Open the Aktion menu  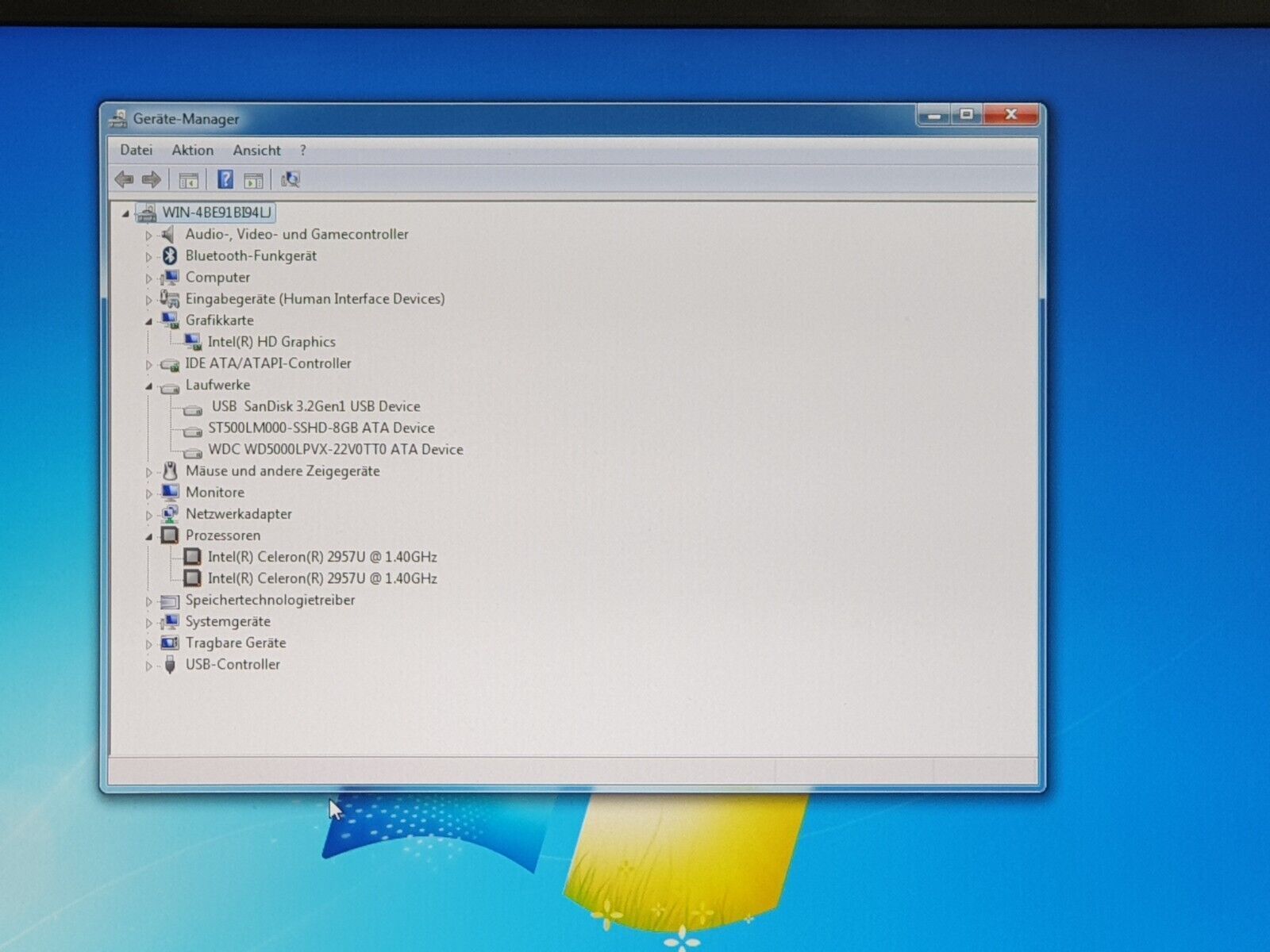click(x=192, y=150)
